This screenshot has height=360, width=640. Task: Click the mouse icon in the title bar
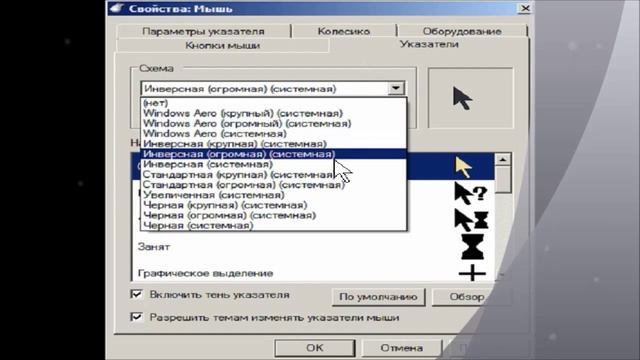117,8
